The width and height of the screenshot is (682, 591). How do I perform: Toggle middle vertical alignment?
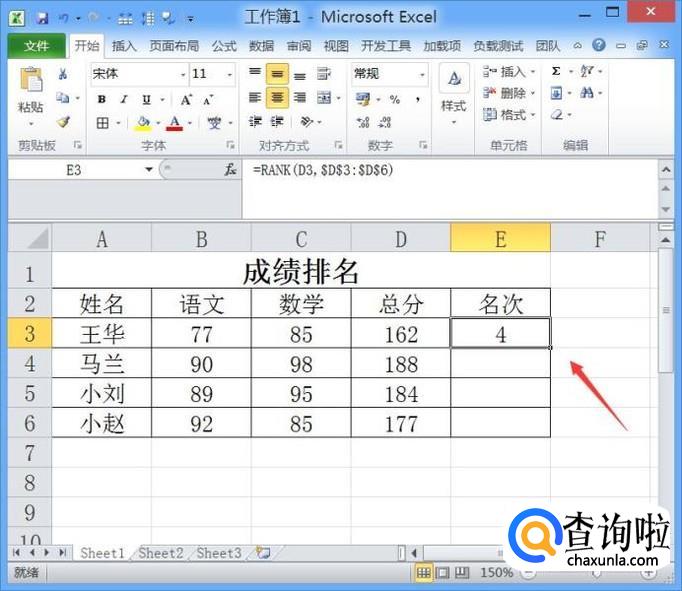[277, 74]
